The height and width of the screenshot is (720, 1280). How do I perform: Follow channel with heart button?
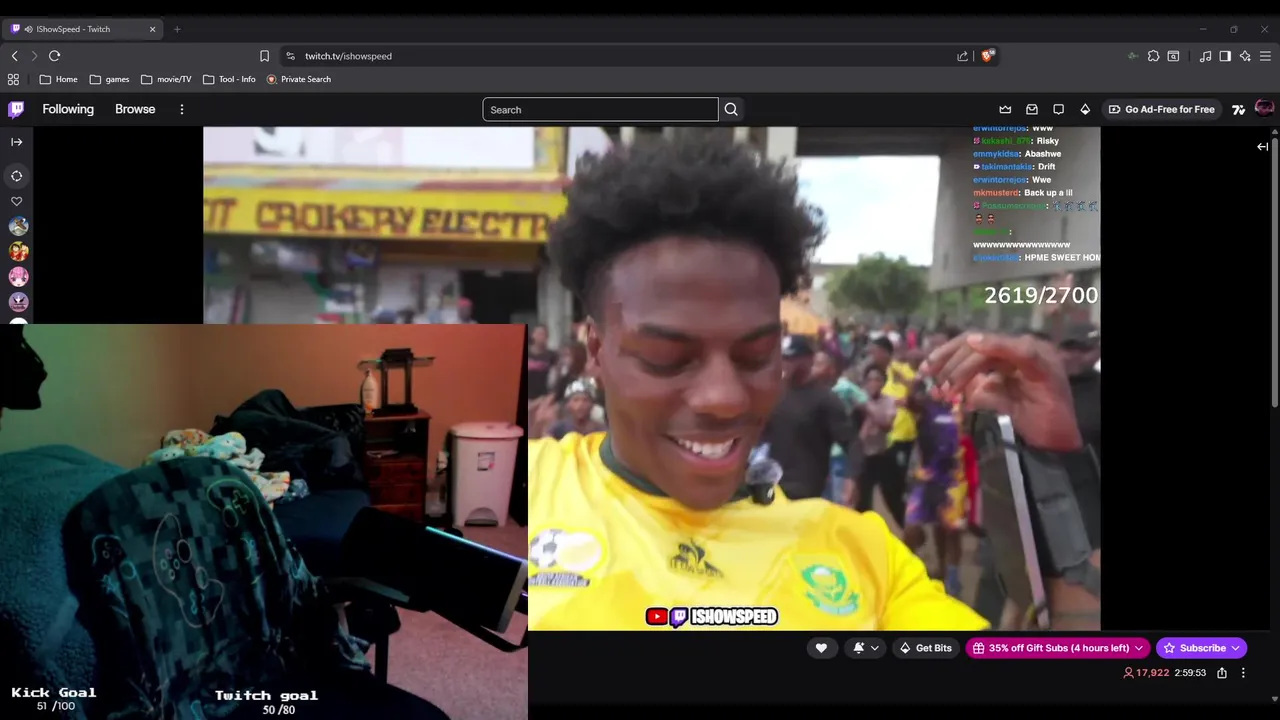click(x=821, y=648)
